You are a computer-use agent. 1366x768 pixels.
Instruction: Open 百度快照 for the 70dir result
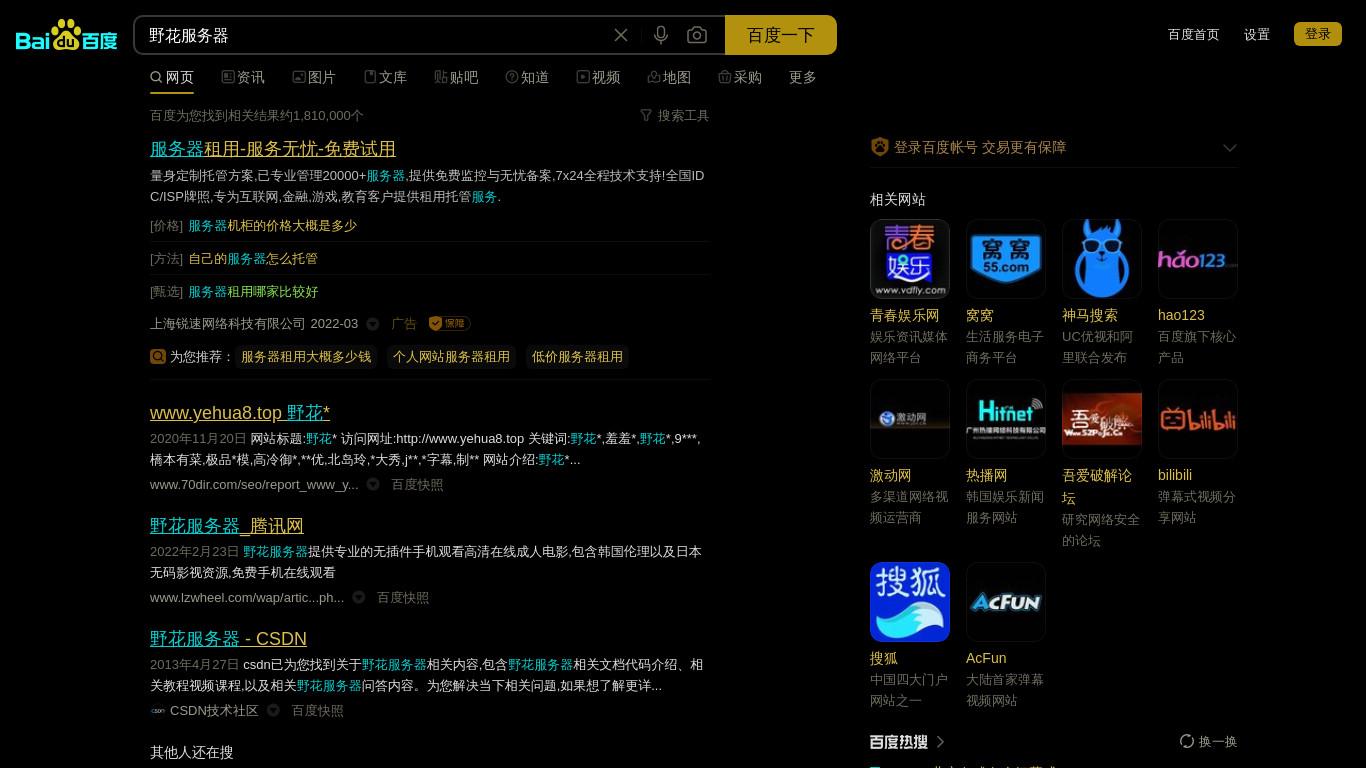tap(417, 484)
